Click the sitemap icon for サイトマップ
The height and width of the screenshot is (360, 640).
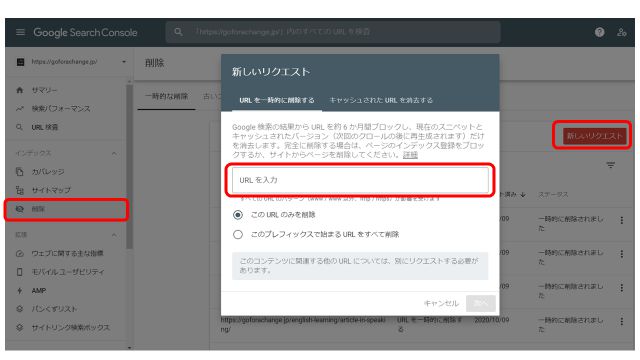(x=20, y=190)
